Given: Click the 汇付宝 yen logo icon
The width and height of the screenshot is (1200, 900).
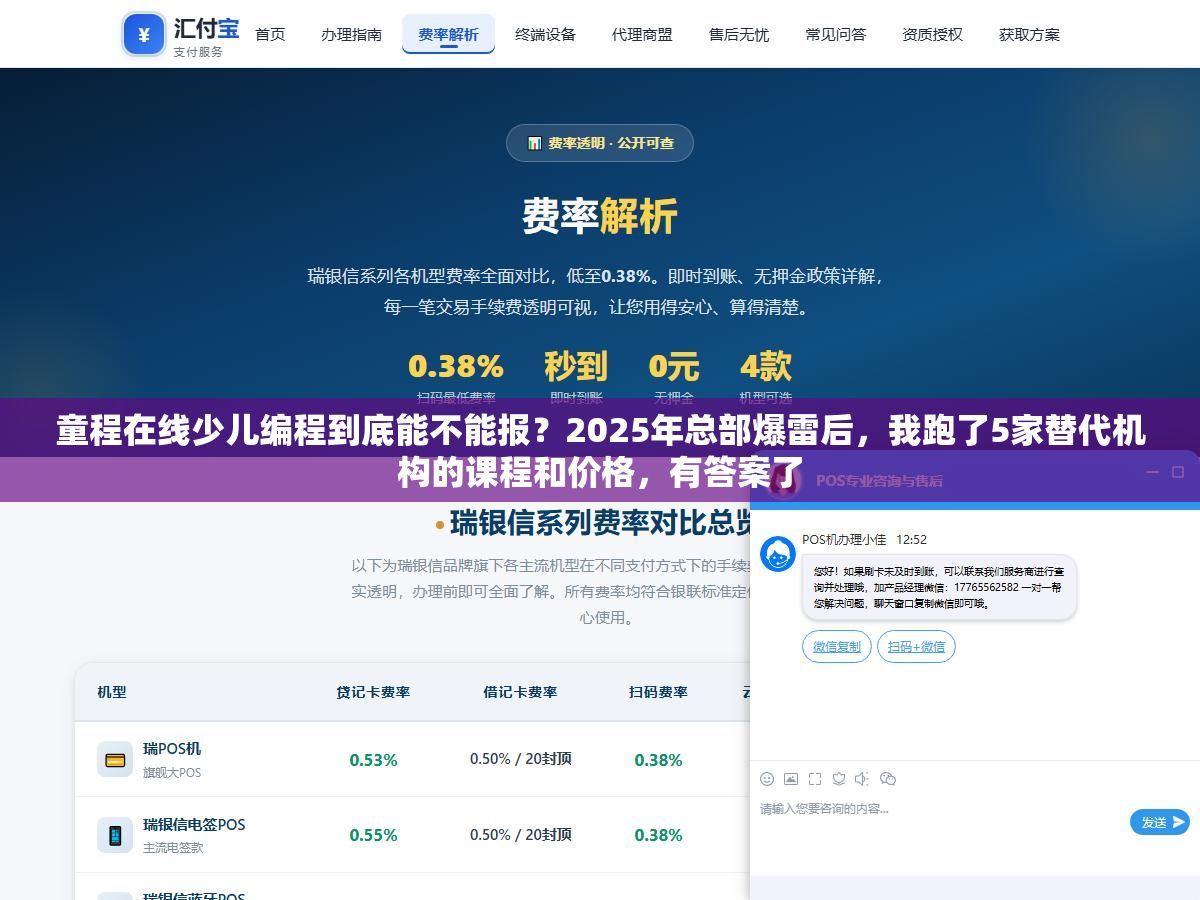Looking at the screenshot, I should [144, 35].
